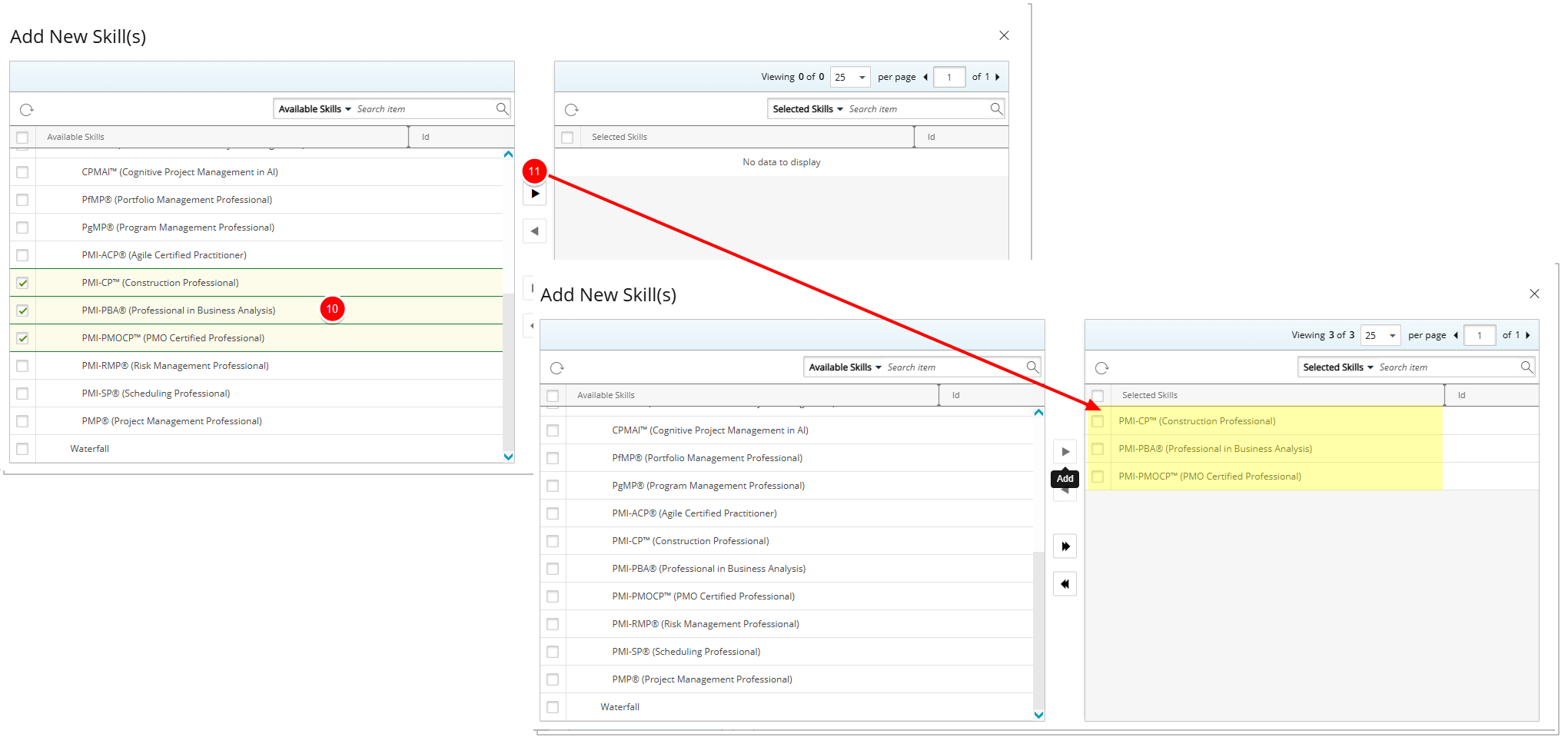Click the page number field in Viewing 0 of 0 pager

tap(949, 77)
